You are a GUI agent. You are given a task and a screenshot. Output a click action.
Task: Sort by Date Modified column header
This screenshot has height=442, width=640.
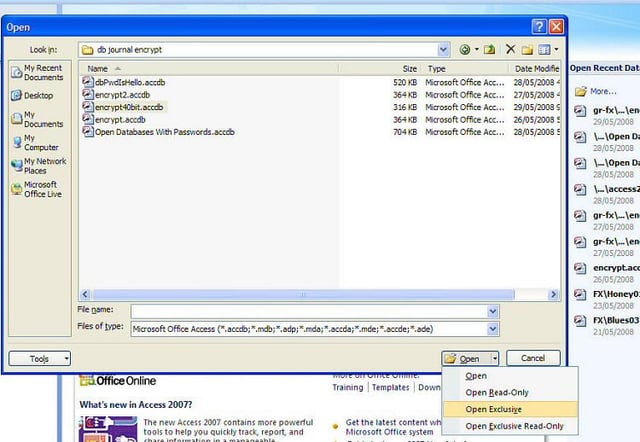535,69
